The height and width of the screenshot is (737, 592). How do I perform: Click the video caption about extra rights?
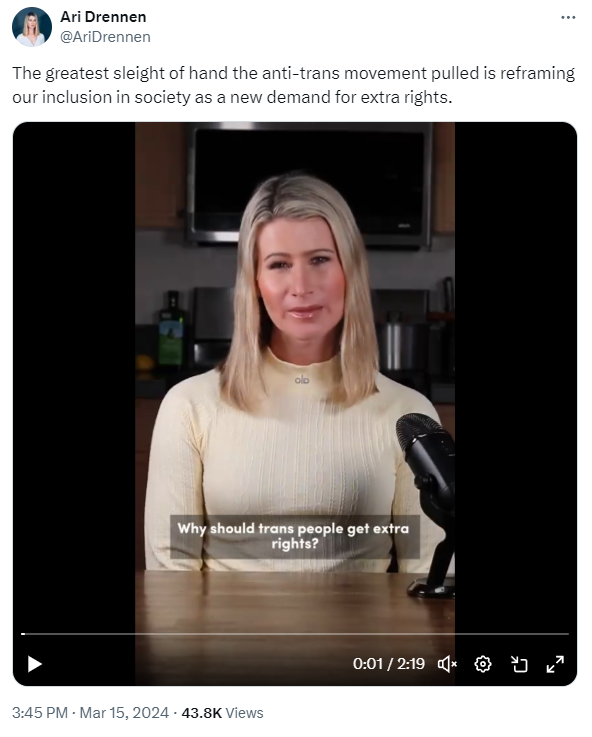click(294, 536)
